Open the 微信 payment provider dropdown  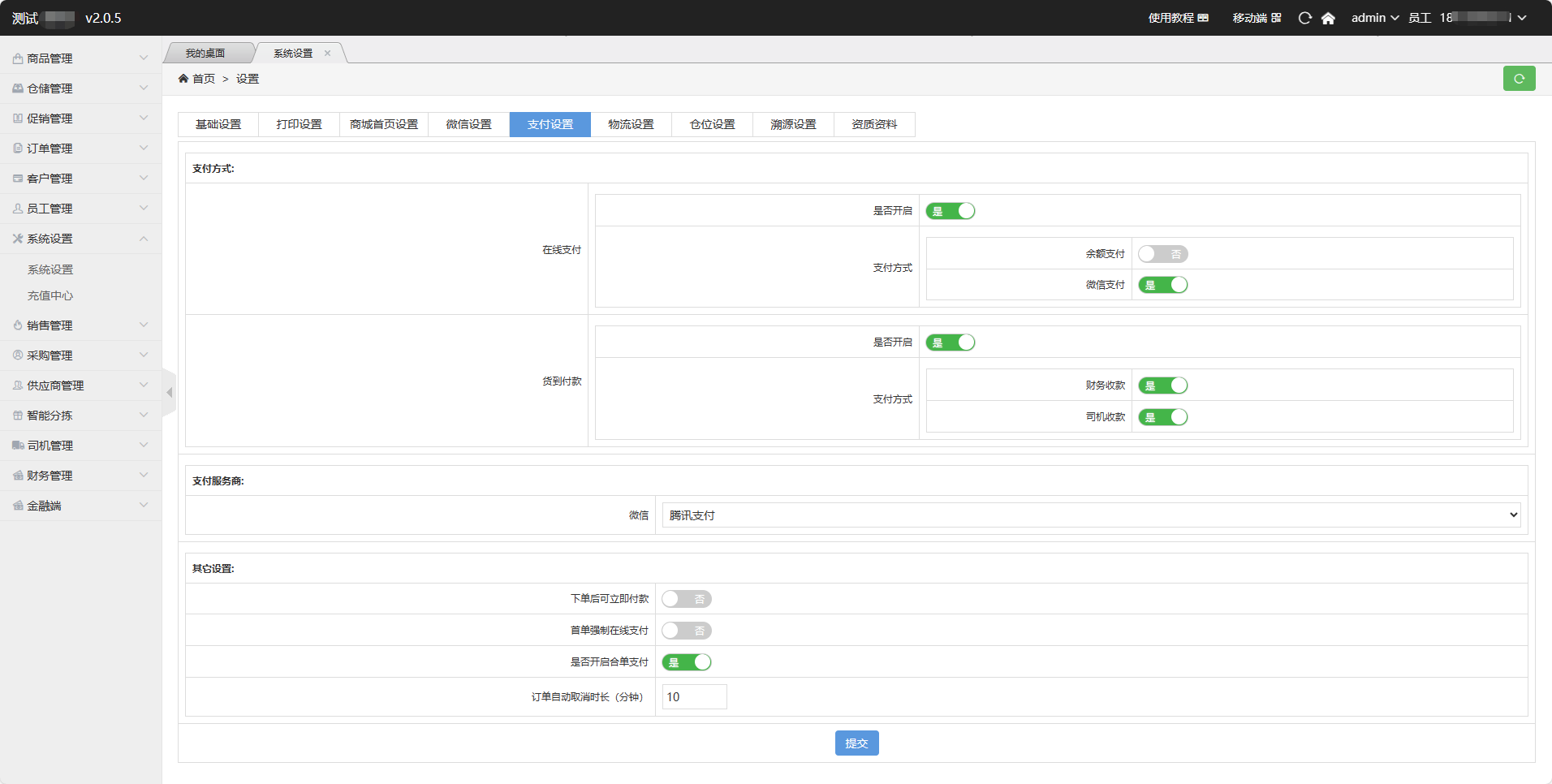(1091, 515)
